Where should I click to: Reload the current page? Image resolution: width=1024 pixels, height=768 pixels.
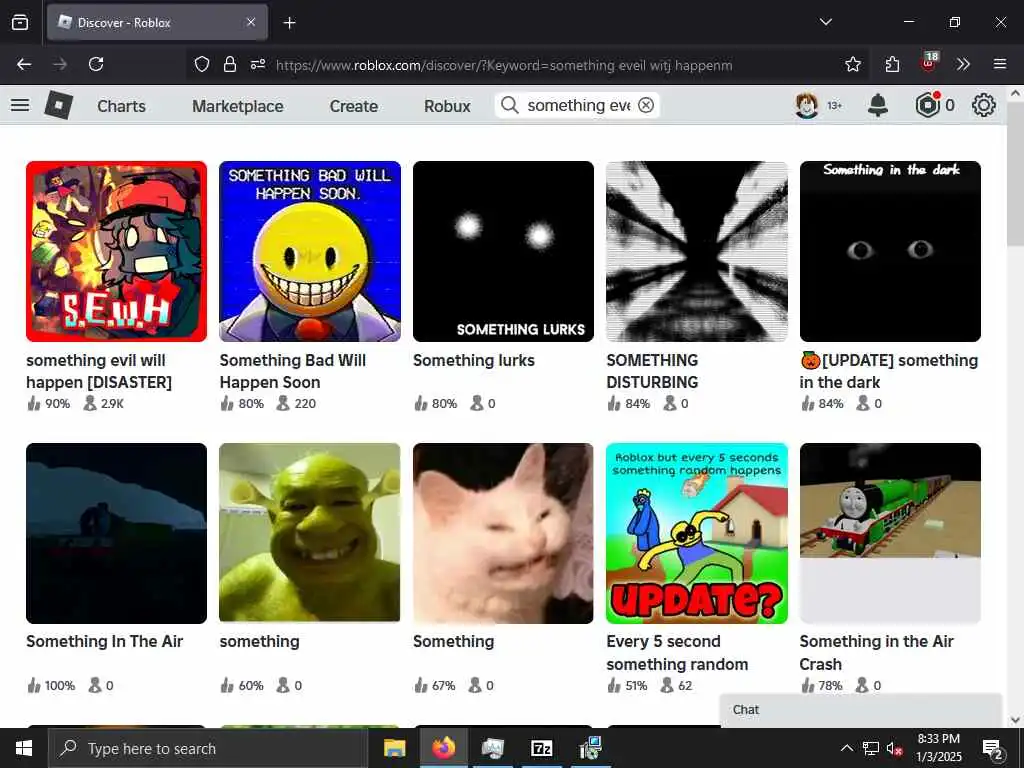tap(96, 64)
